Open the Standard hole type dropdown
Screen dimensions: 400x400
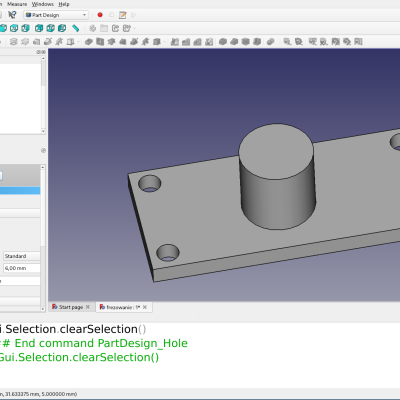click(x=22, y=256)
